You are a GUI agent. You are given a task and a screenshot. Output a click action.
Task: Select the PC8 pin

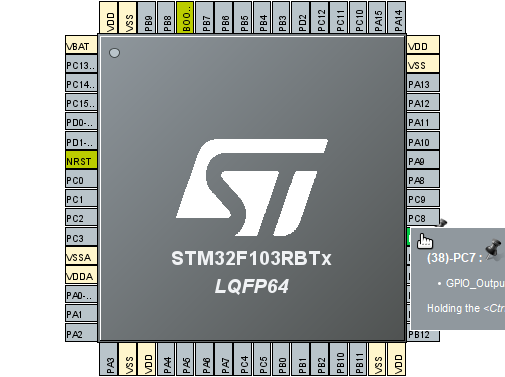pyautogui.click(x=423, y=217)
